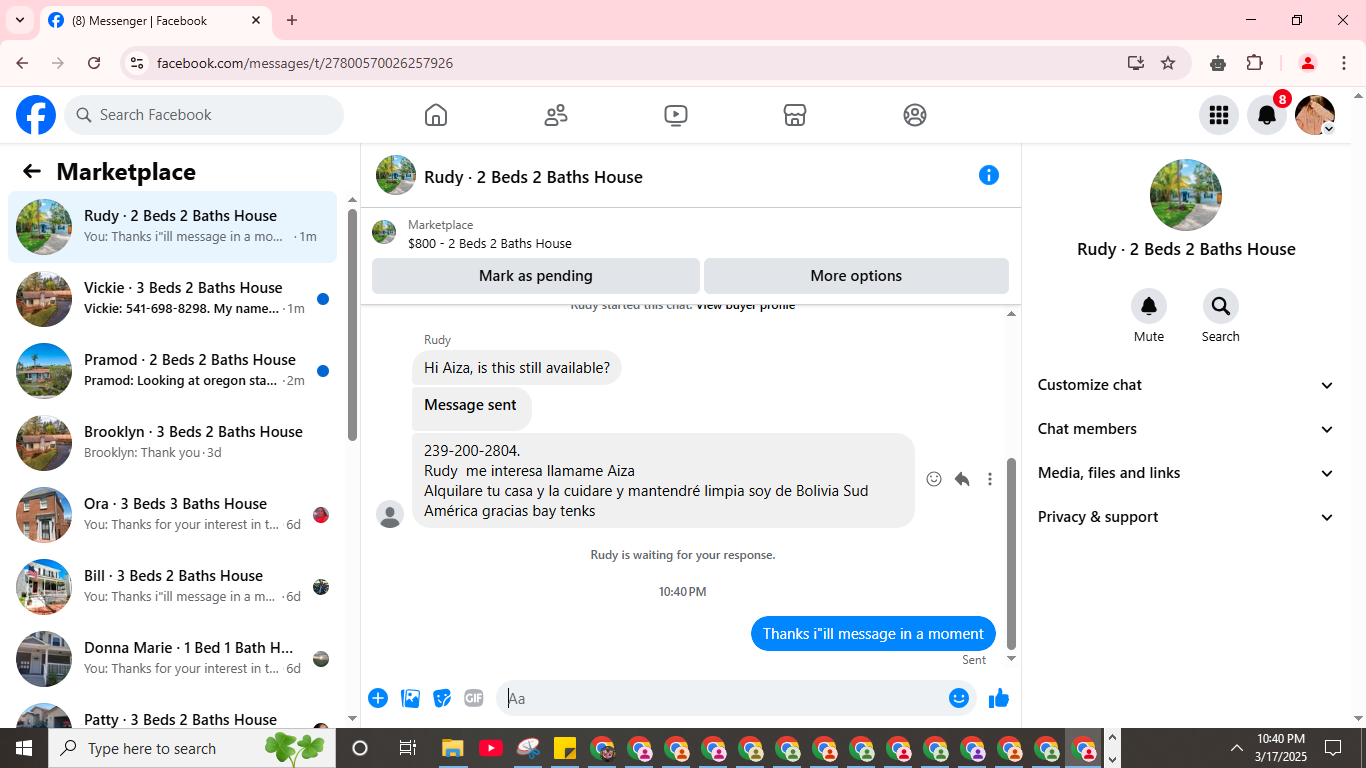This screenshot has height=768, width=1366.
Task: Open the Groups icon in top navigation
Action: (915, 115)
